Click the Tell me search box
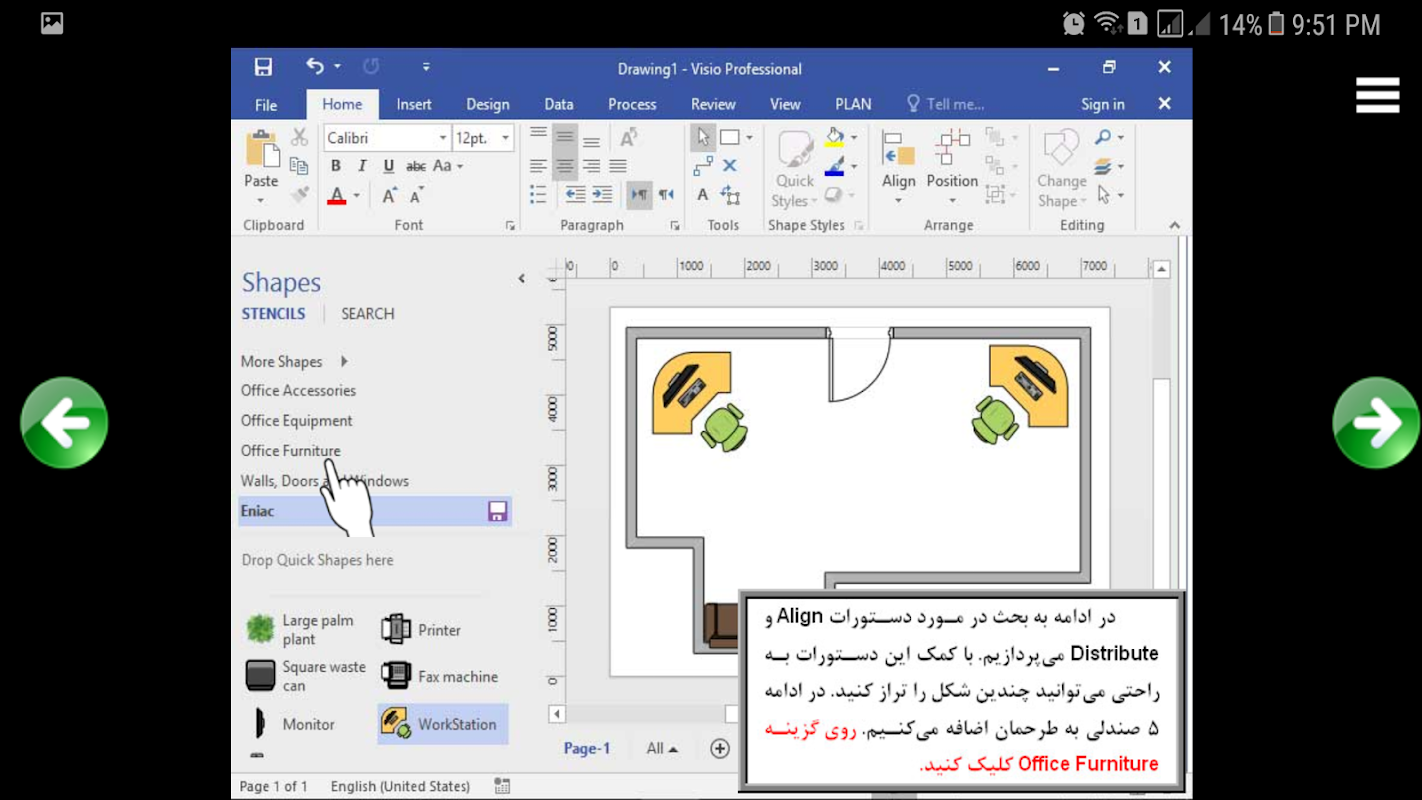The image size is (1422, 800). (945, 104)
